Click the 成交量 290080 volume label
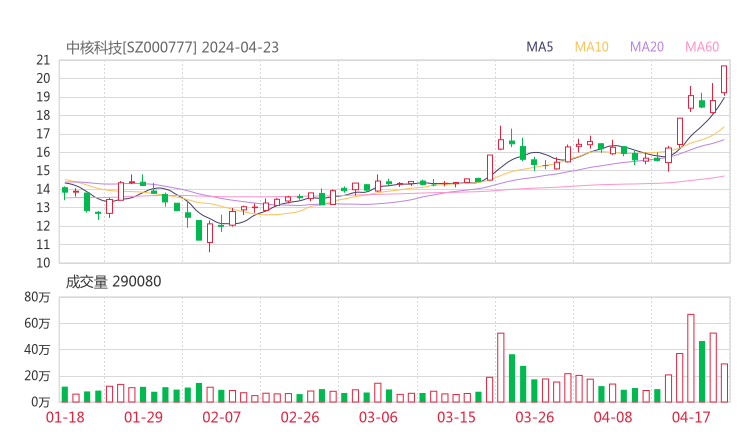This screenshot has width=740, height=440. 113,282
